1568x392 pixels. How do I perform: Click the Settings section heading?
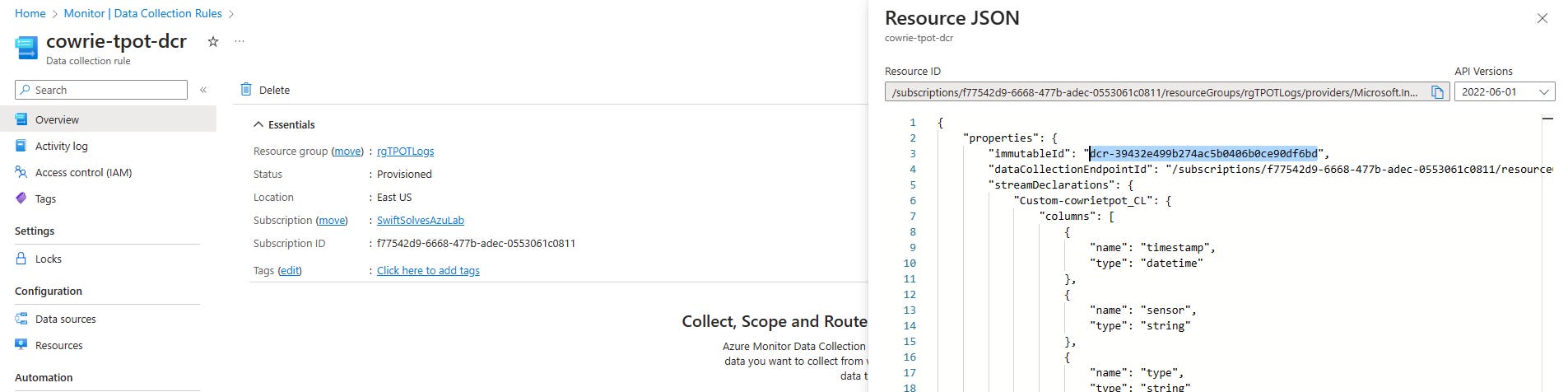pos(35,231)
